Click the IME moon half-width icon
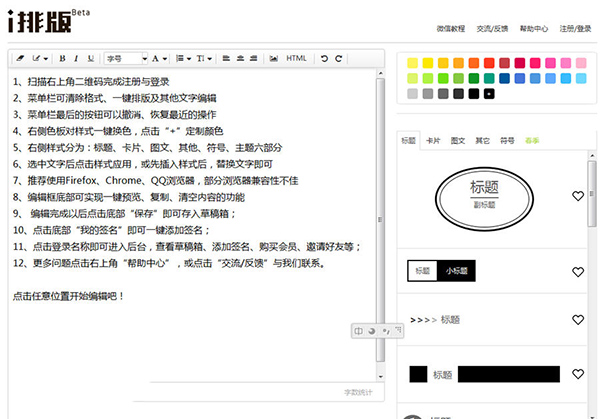The width and height of the screenshot is (600, 419). coord(372,331)
